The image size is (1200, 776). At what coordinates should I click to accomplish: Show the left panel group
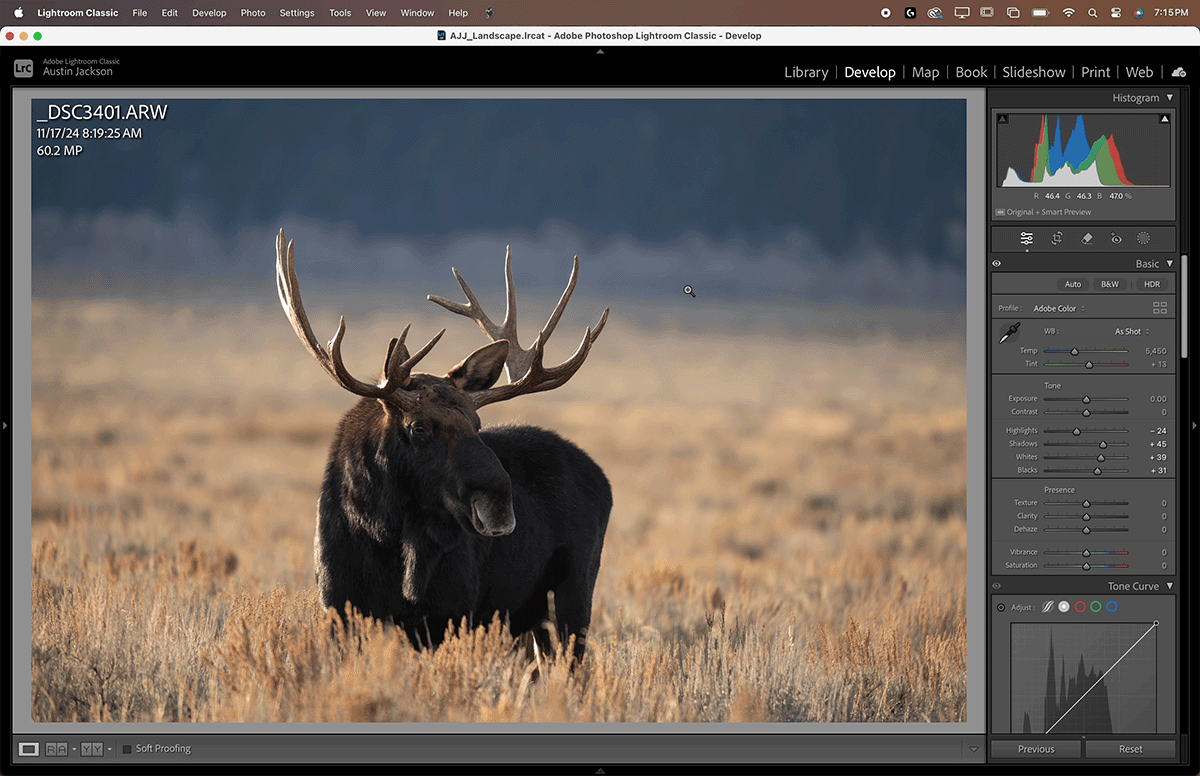(5, 426)
